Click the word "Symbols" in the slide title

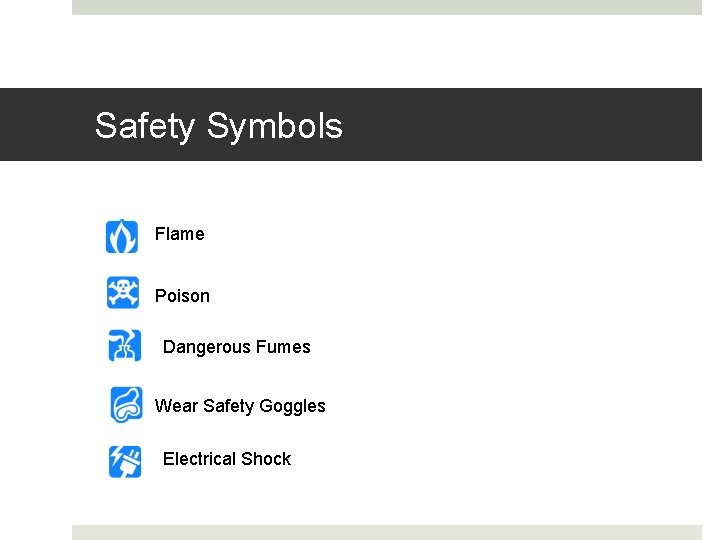click(275, 126)
